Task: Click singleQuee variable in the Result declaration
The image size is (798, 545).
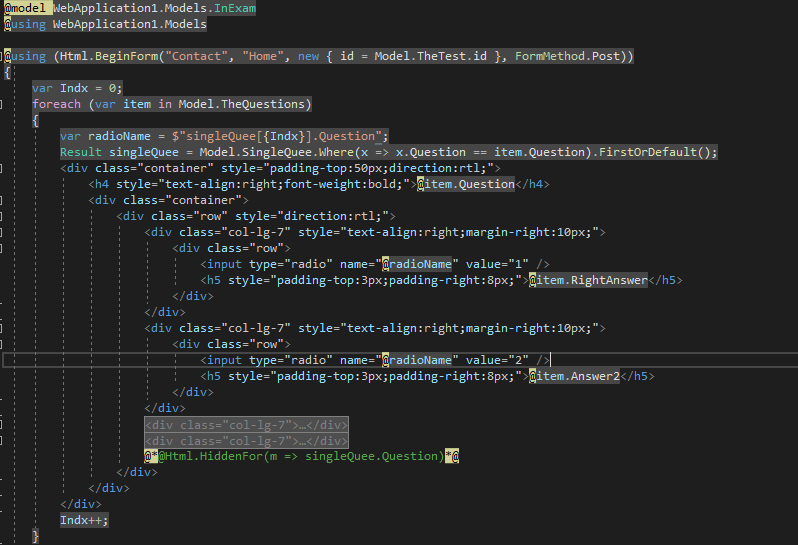Action: click(144, 152)
